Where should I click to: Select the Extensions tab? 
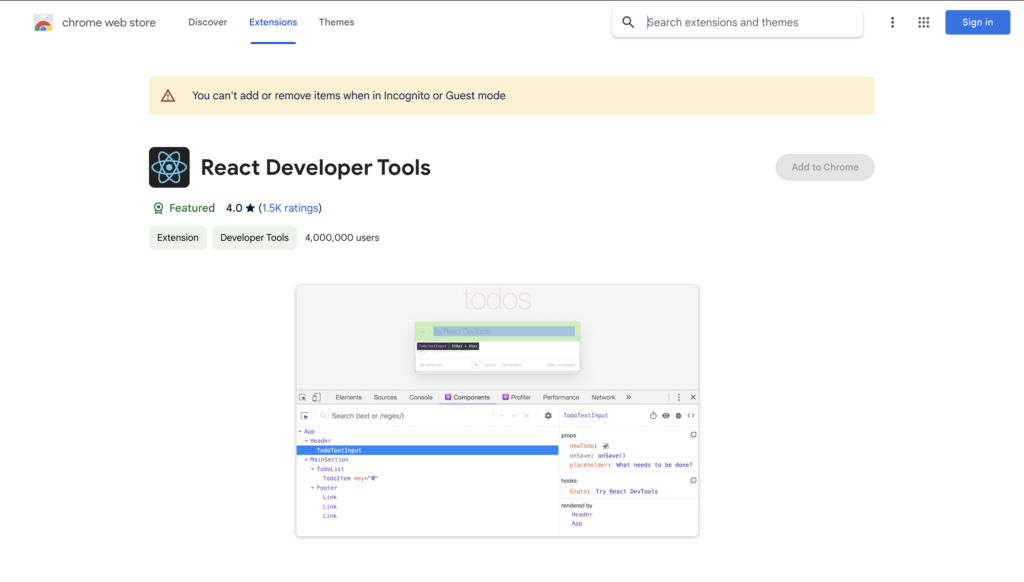pyautogui.click(x=272, y=21)
